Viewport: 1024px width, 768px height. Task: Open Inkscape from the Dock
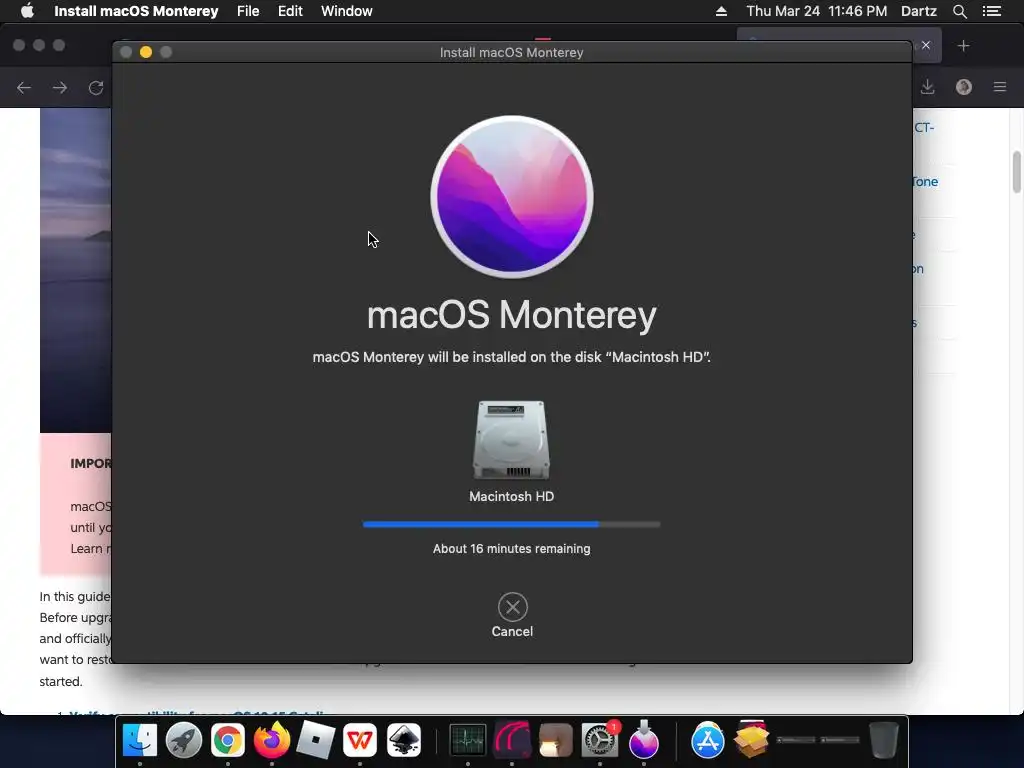tap(404, 740)
